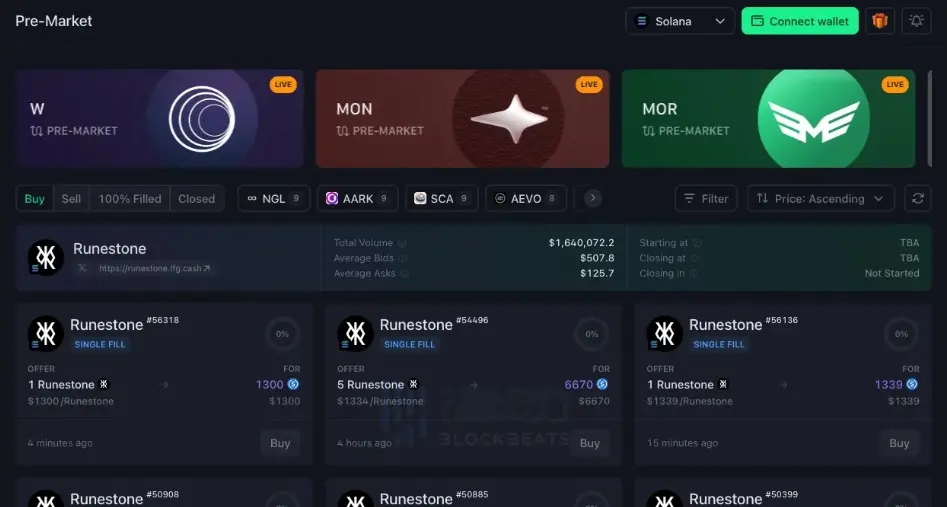The image size is (947, 507).
Task: Click info icon beside Starting at
Action: [697, 243]
